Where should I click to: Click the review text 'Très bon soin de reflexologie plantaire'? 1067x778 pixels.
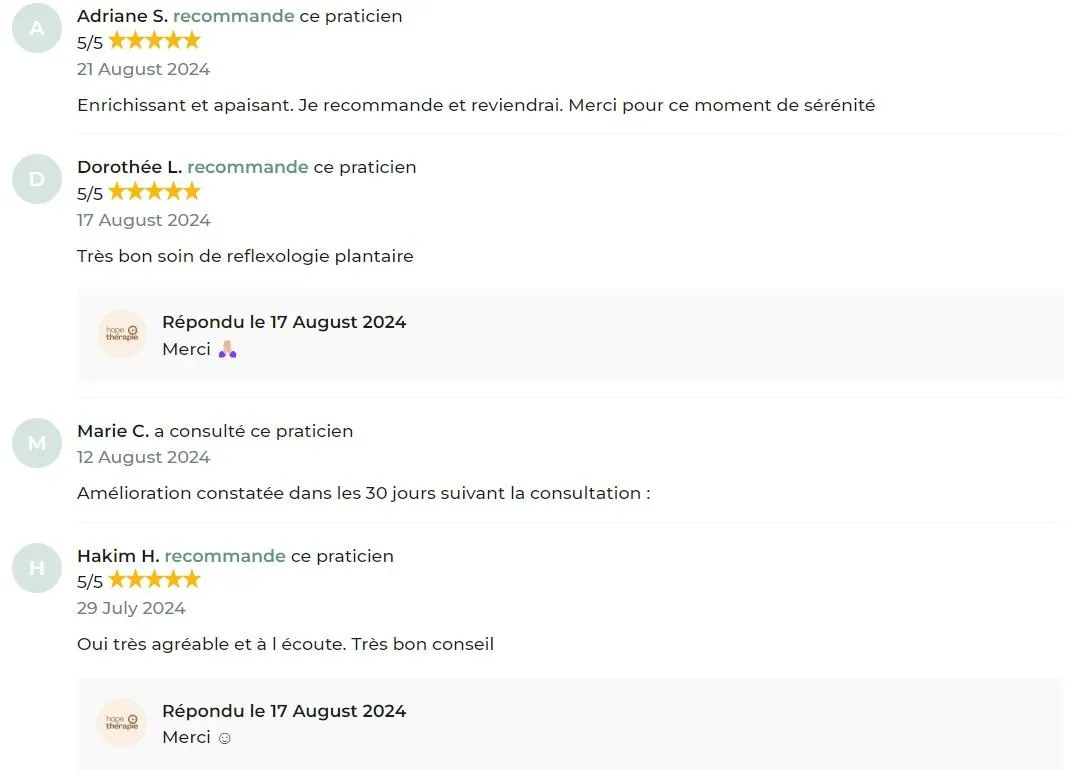click(245, 256)
